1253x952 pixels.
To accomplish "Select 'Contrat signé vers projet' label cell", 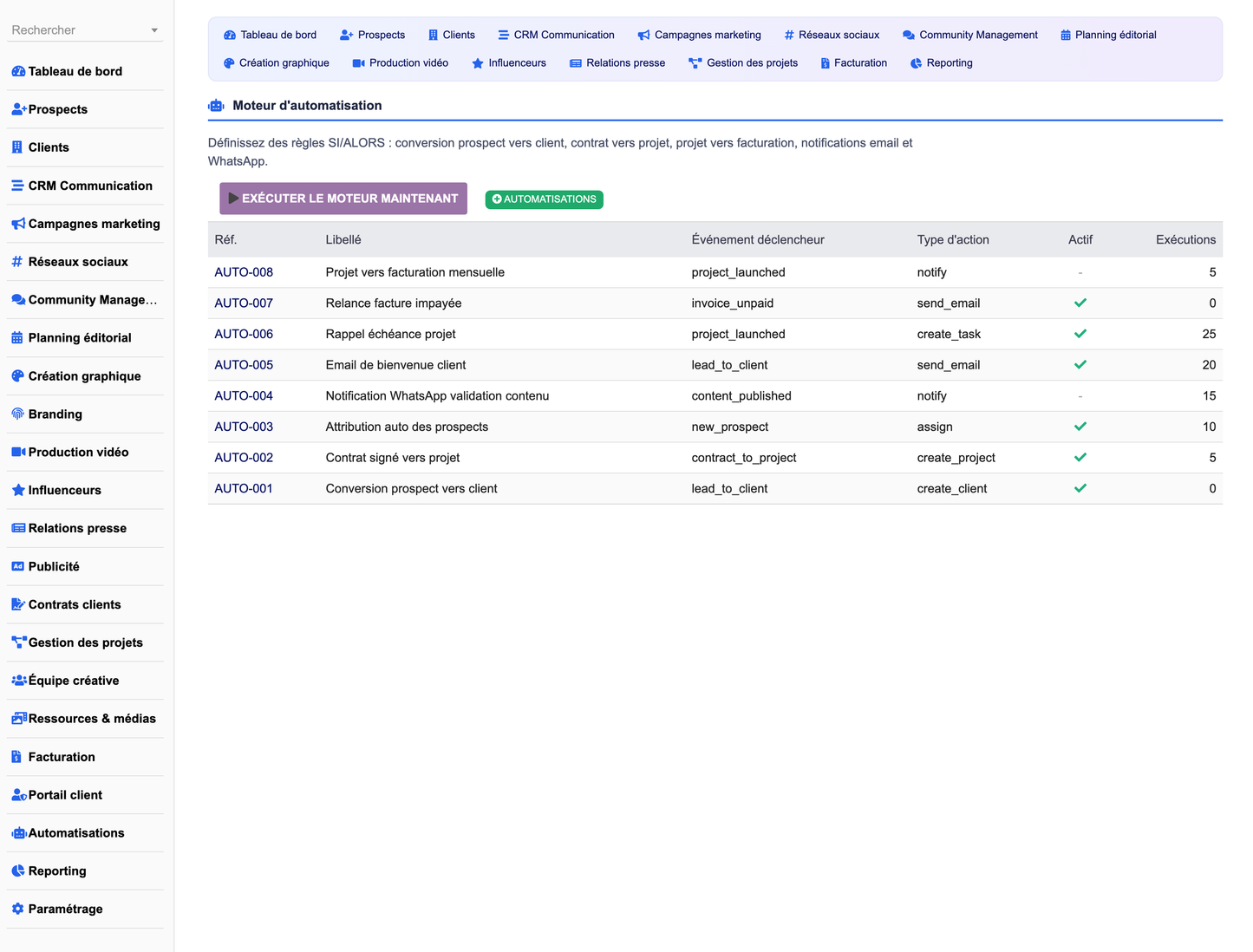I will 393,458.
